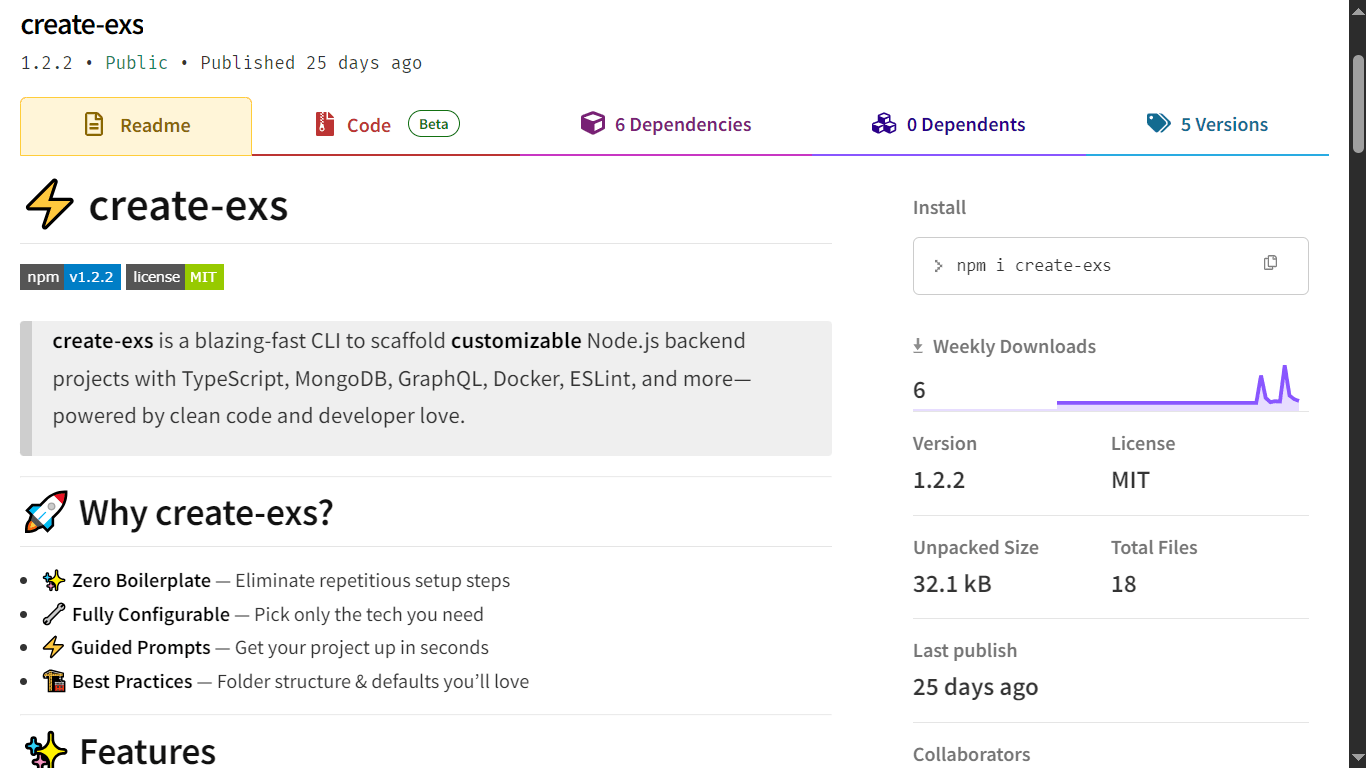The image size is (1366, 768).
Task: Click the terminal prompt symbol in install box
Action: coord(938,266)
